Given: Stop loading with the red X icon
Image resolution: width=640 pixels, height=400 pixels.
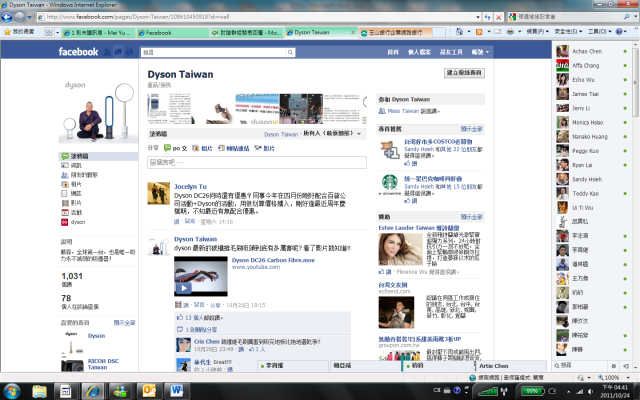Looking at the screenshot, I should pyautogui.click(x=498, y=17).
